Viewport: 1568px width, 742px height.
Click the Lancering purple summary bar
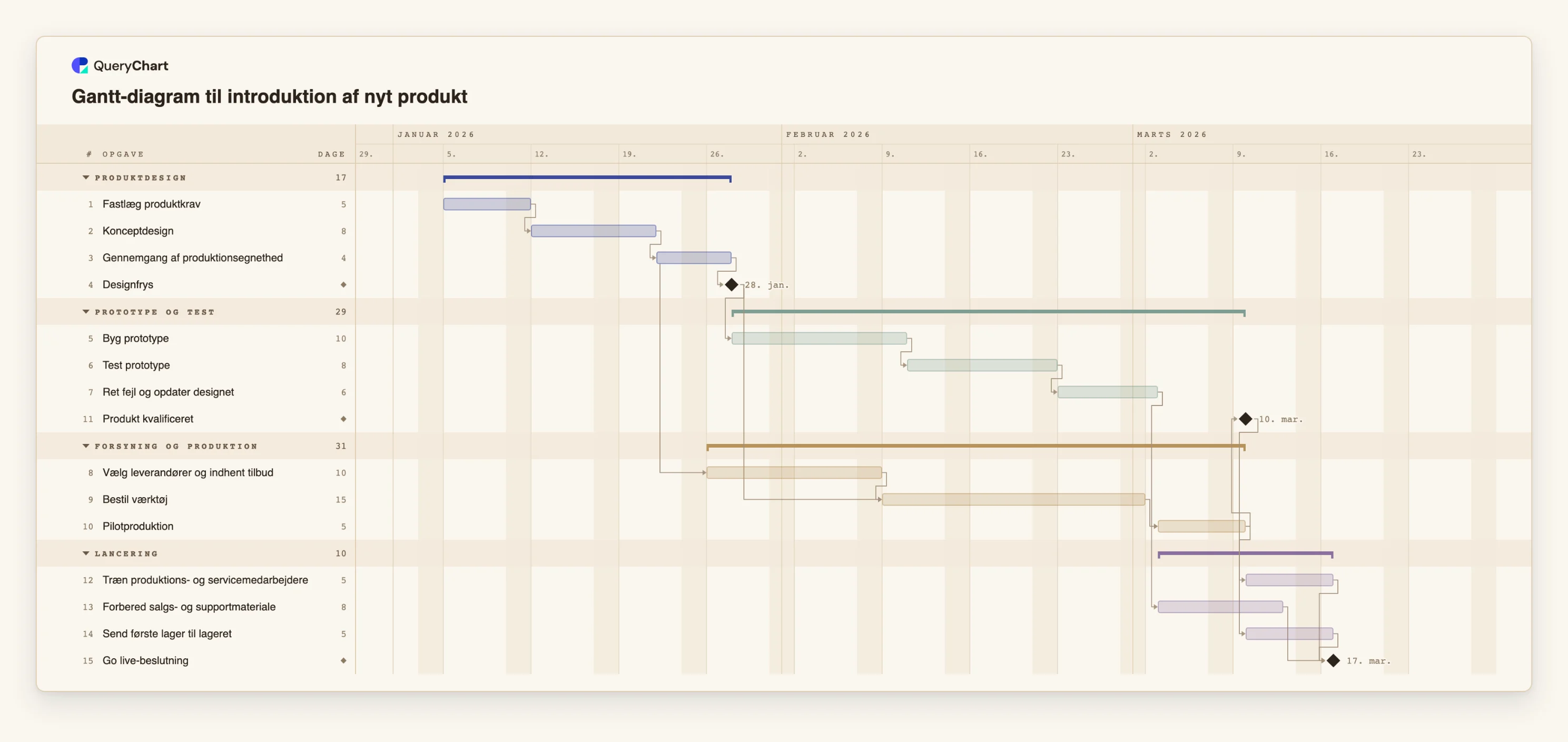pos(1245,554)
